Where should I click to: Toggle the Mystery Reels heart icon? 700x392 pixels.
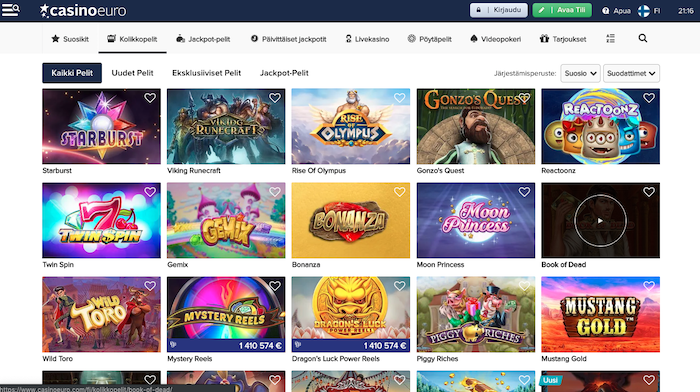275,286
